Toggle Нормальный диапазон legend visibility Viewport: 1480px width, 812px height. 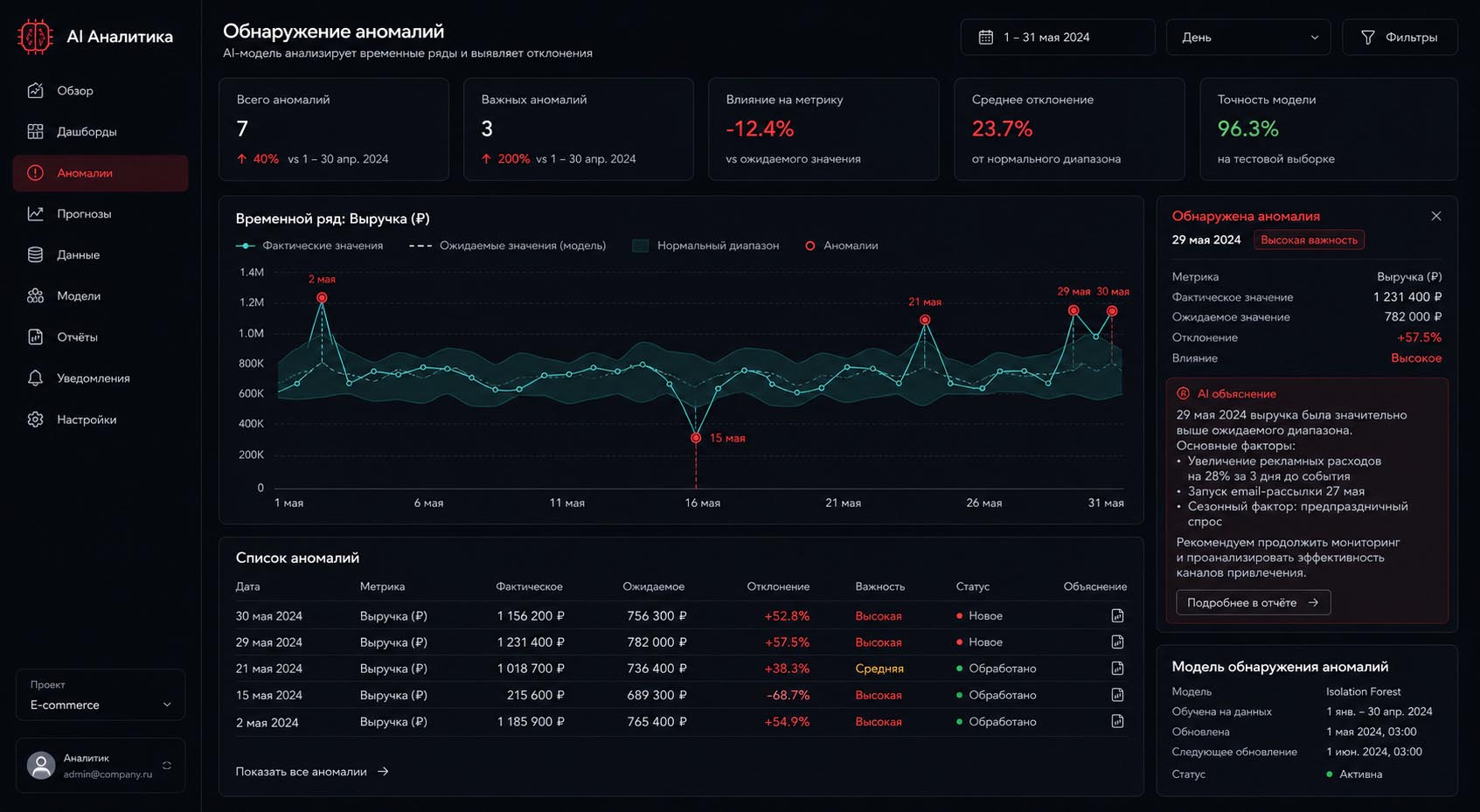point(705,246)
